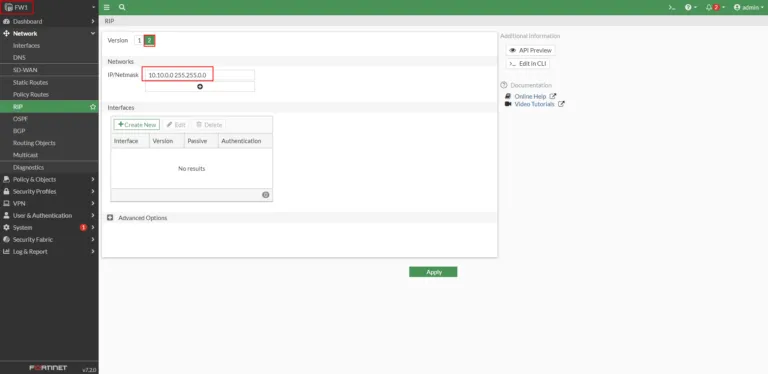Click the Delete interface button

(x=209, y=125)
